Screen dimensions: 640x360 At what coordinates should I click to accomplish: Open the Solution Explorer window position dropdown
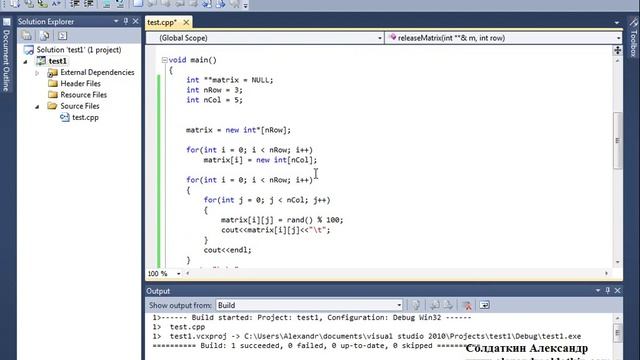coord(116,21)
